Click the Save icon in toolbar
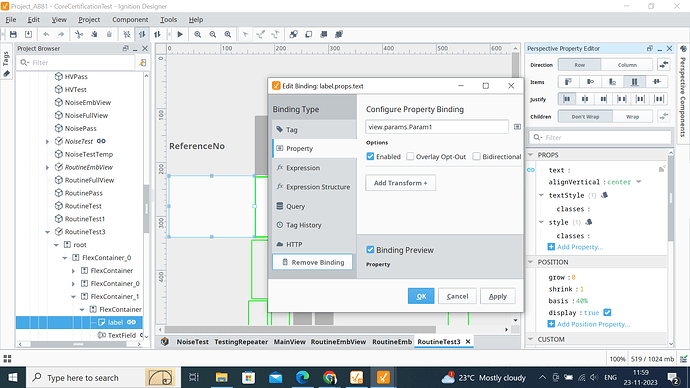This screenshot has height=388, width=690. coord(13,34)
